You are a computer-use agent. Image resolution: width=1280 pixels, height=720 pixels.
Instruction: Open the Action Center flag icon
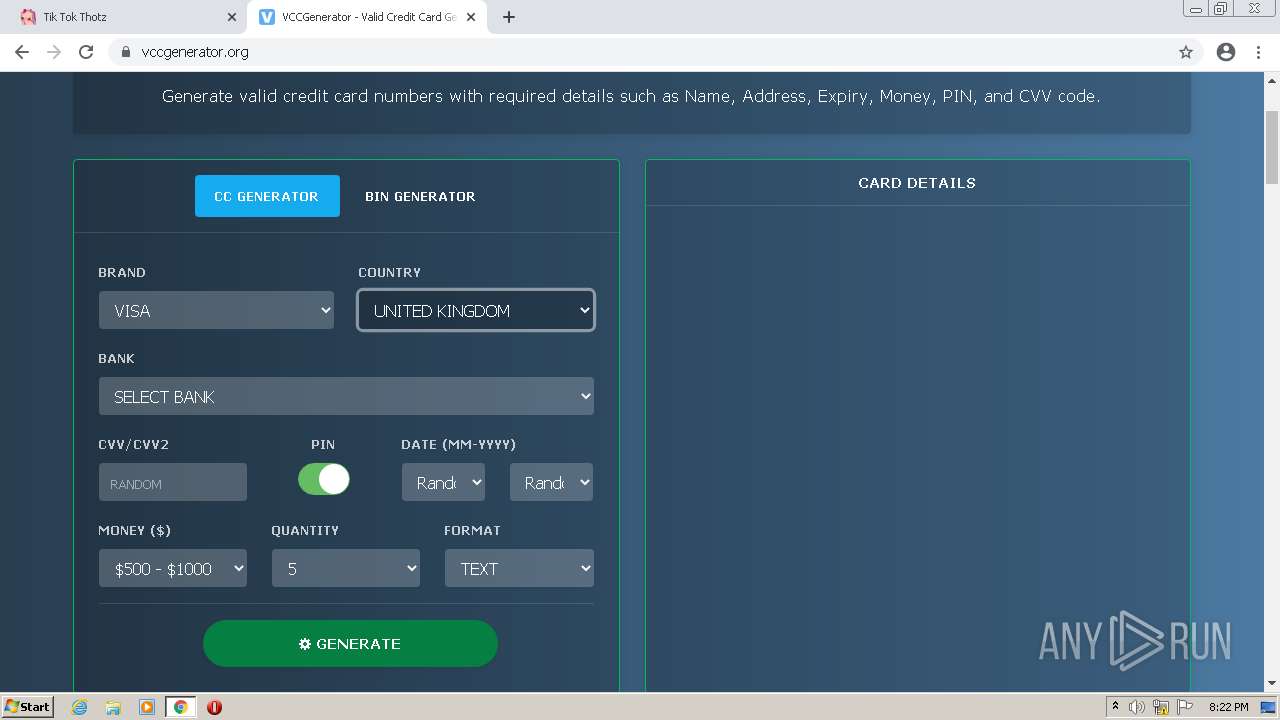1185,707
